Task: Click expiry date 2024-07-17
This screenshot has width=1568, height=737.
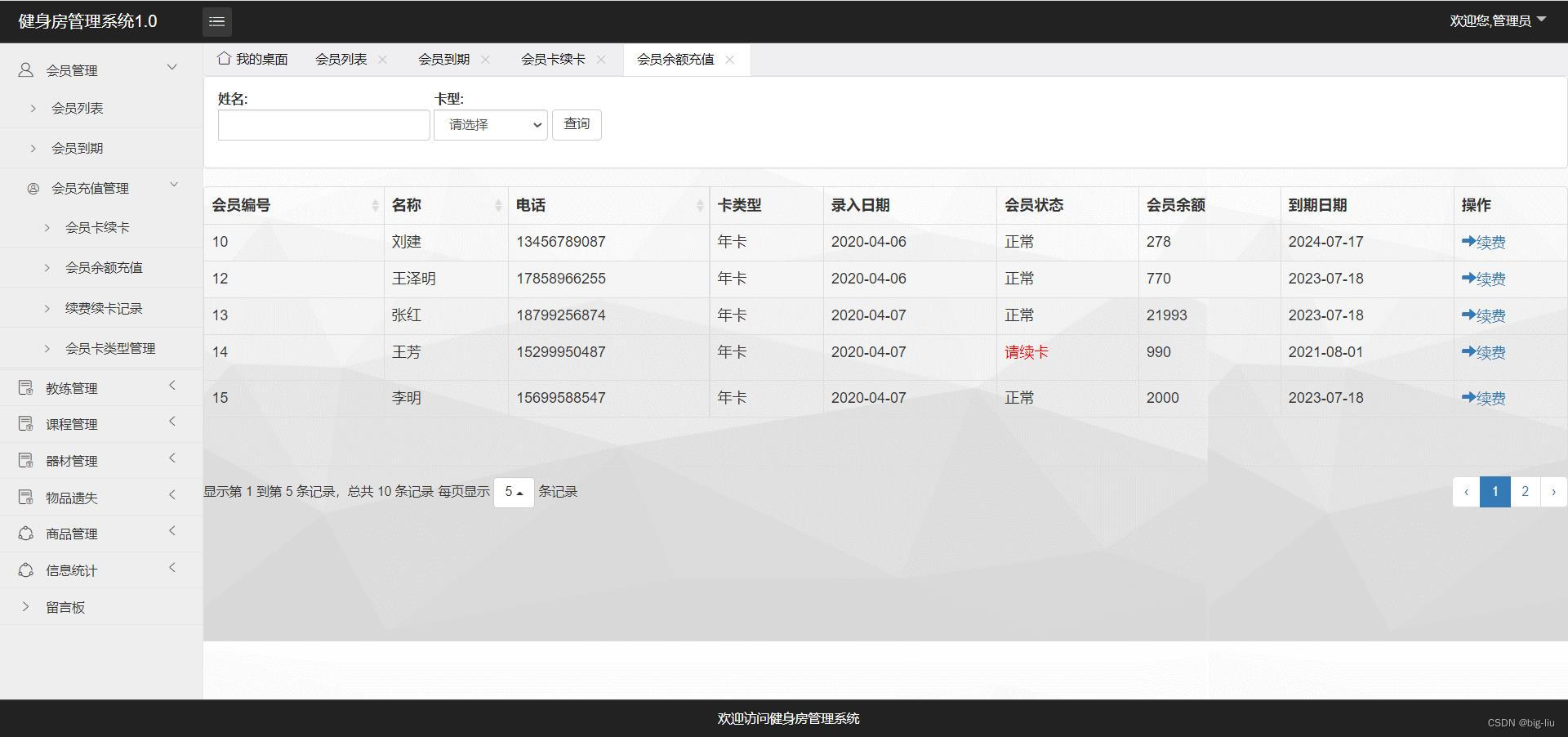Action: coord(1326,242)
